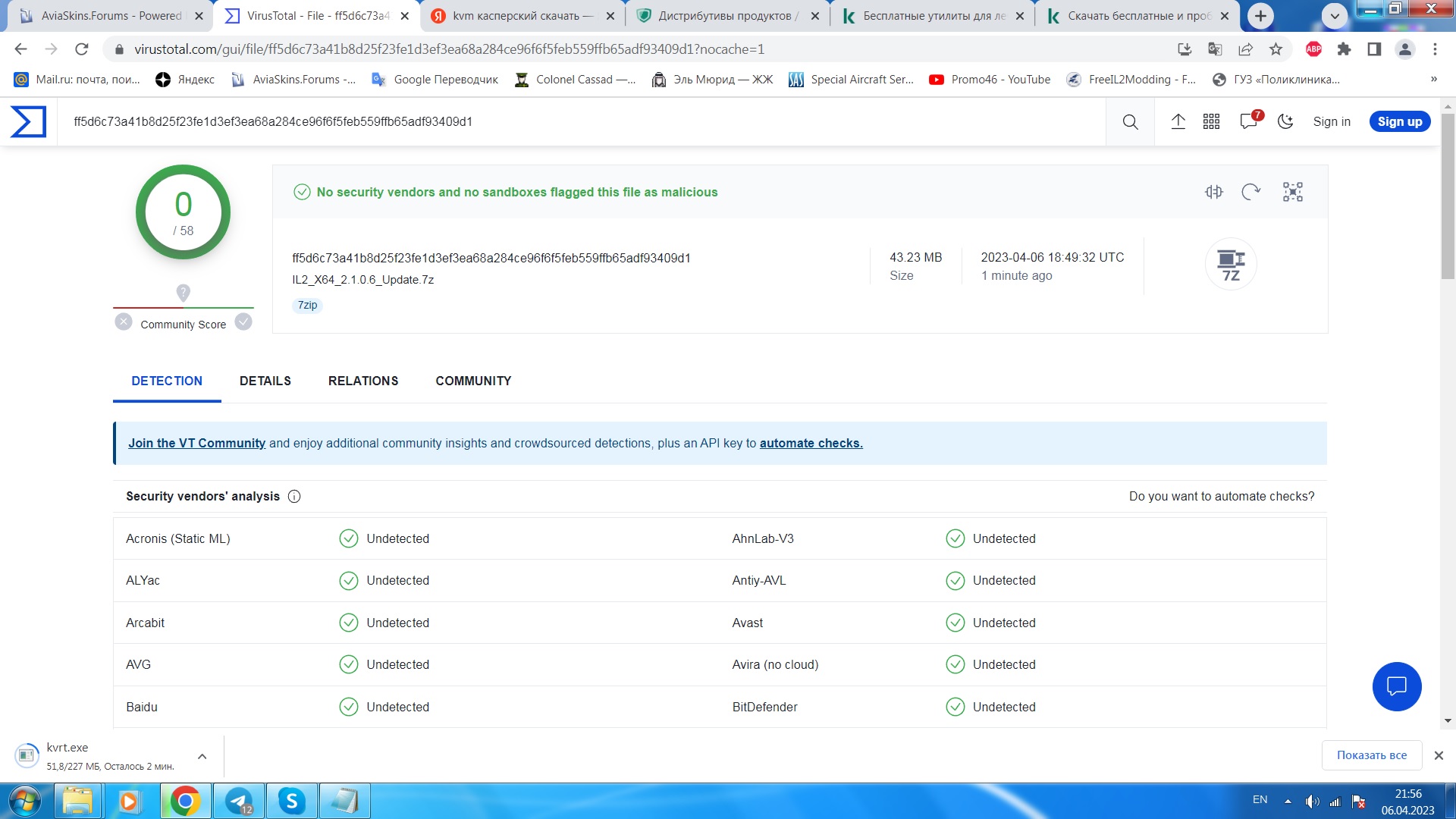Toggle dark mode moon icon

pos(1285,121)
